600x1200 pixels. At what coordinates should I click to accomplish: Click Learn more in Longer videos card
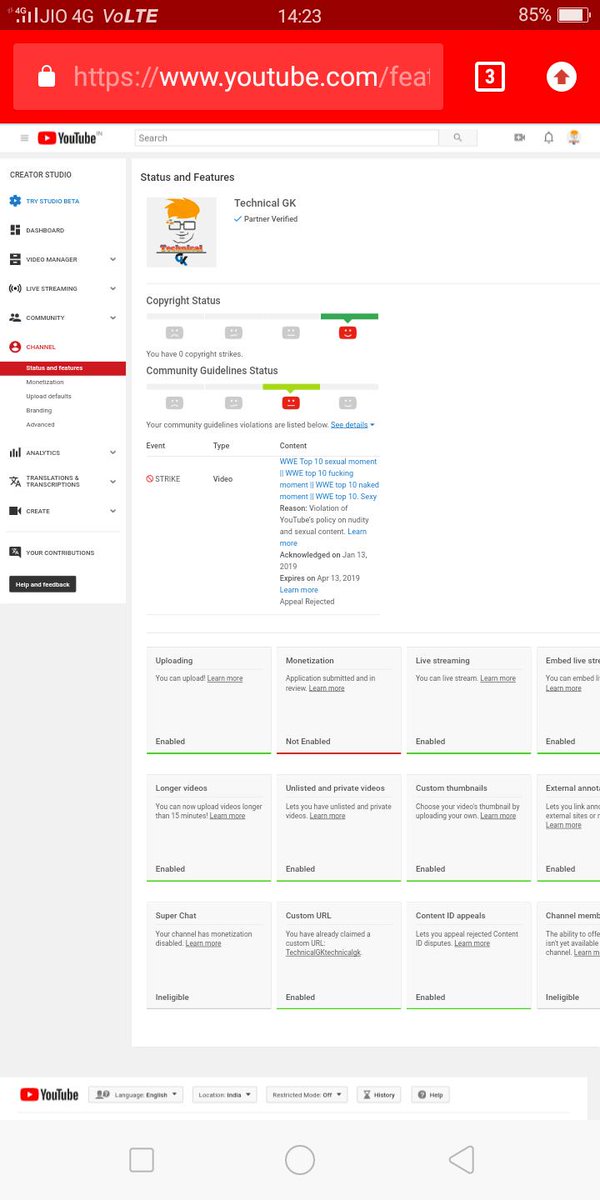(x=227, y=816)
